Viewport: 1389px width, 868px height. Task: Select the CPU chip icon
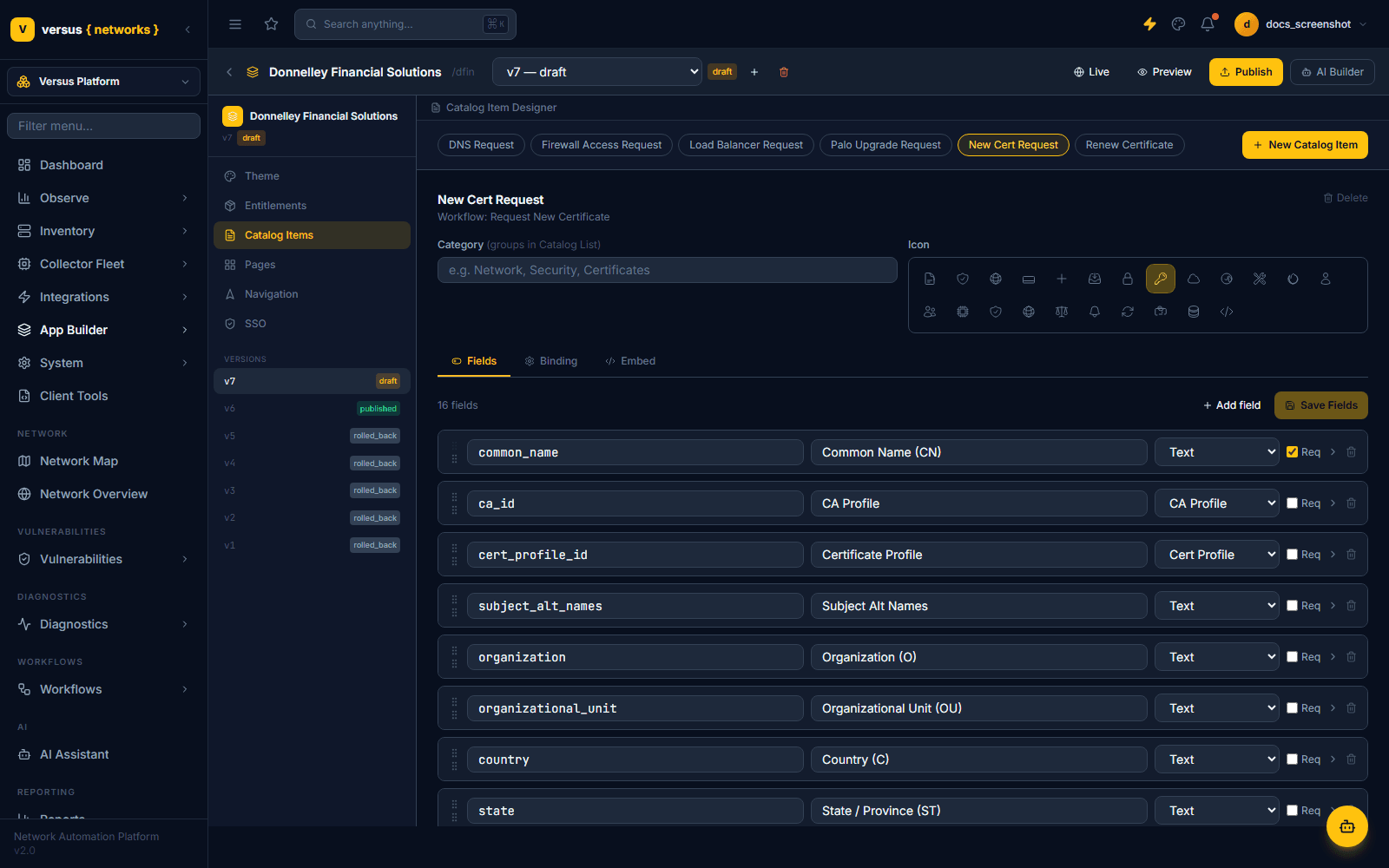point(963,312)
